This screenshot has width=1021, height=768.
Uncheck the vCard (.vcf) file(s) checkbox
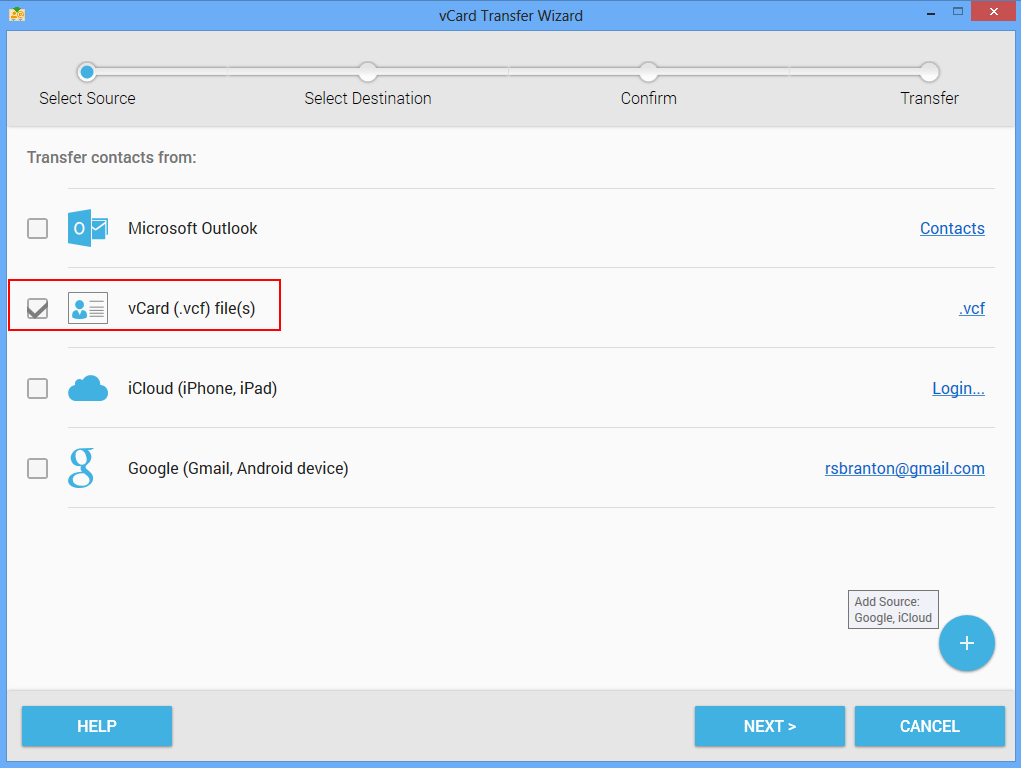point(37,308)
